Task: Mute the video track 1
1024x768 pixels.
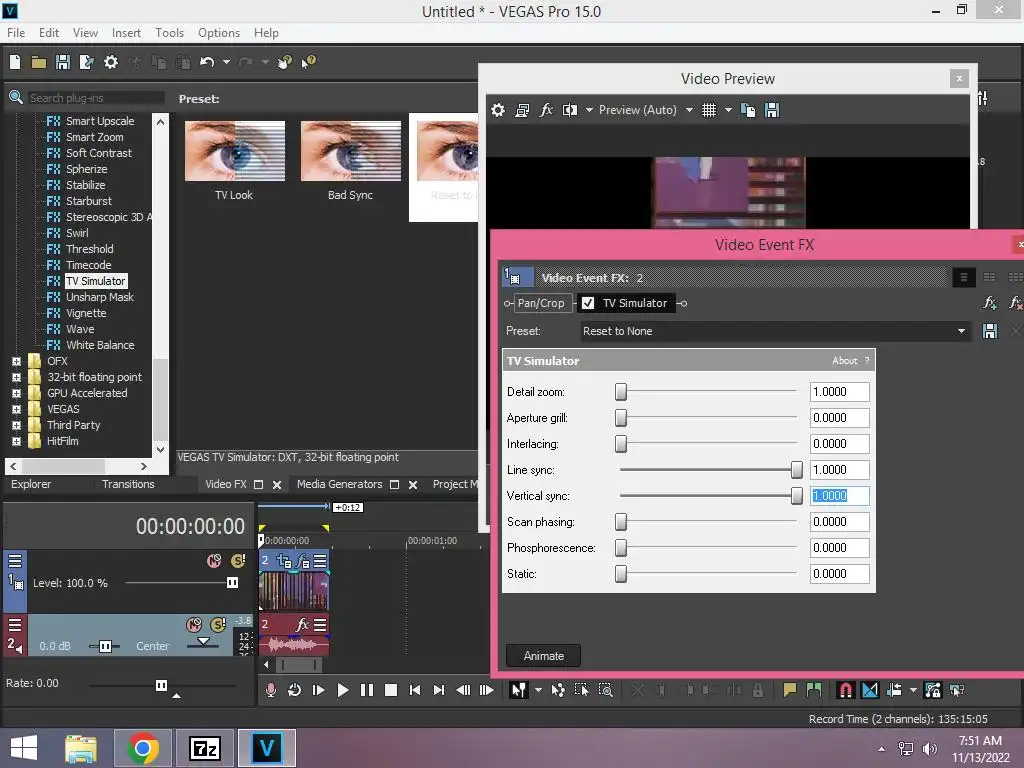Action: click(214, 560)
